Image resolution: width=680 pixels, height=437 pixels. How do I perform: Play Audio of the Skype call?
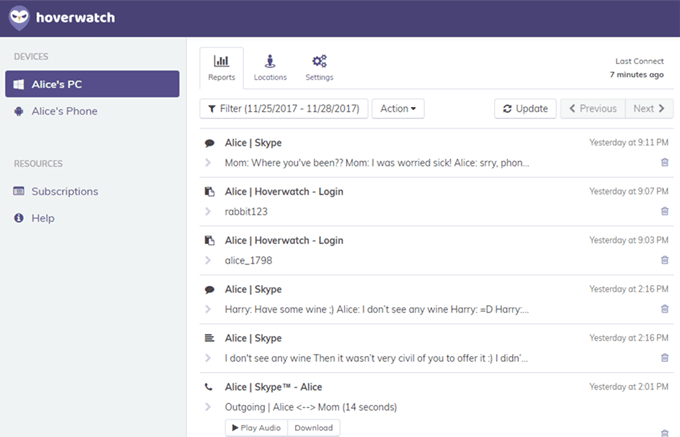pyautogui.click(x=256, y=428)
